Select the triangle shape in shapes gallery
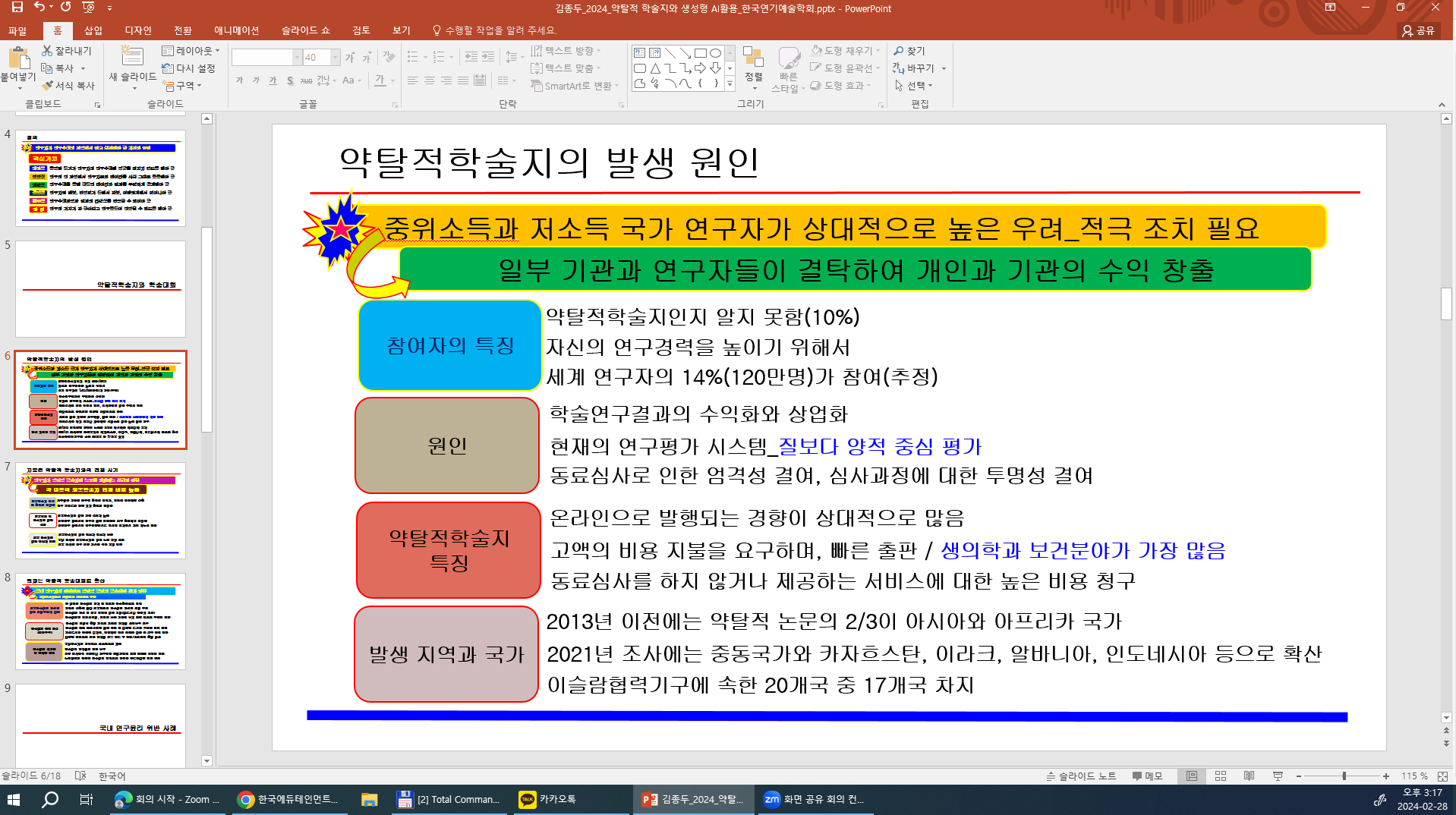Screen dimensions: 1456x815 click(x=655, y=68)
